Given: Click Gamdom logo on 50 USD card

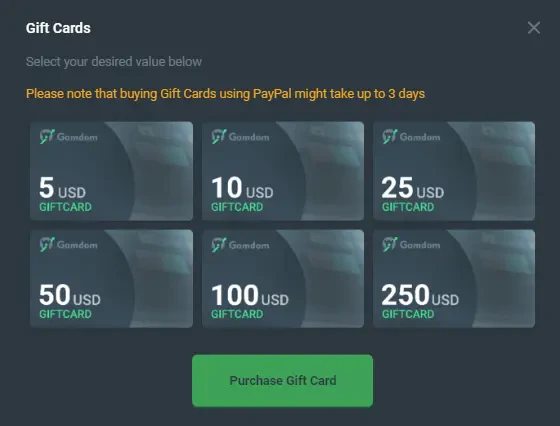Looking at the screenshot, I should point(68,245).
